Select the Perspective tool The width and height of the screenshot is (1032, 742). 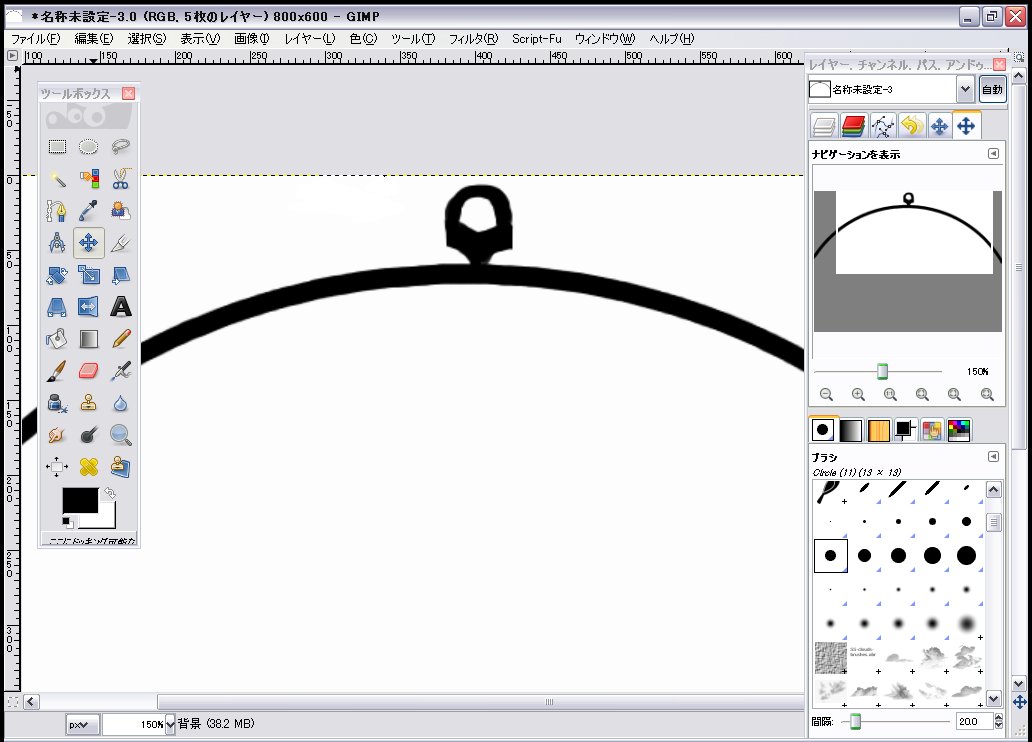pyautogui.click(x=57, y=307)
